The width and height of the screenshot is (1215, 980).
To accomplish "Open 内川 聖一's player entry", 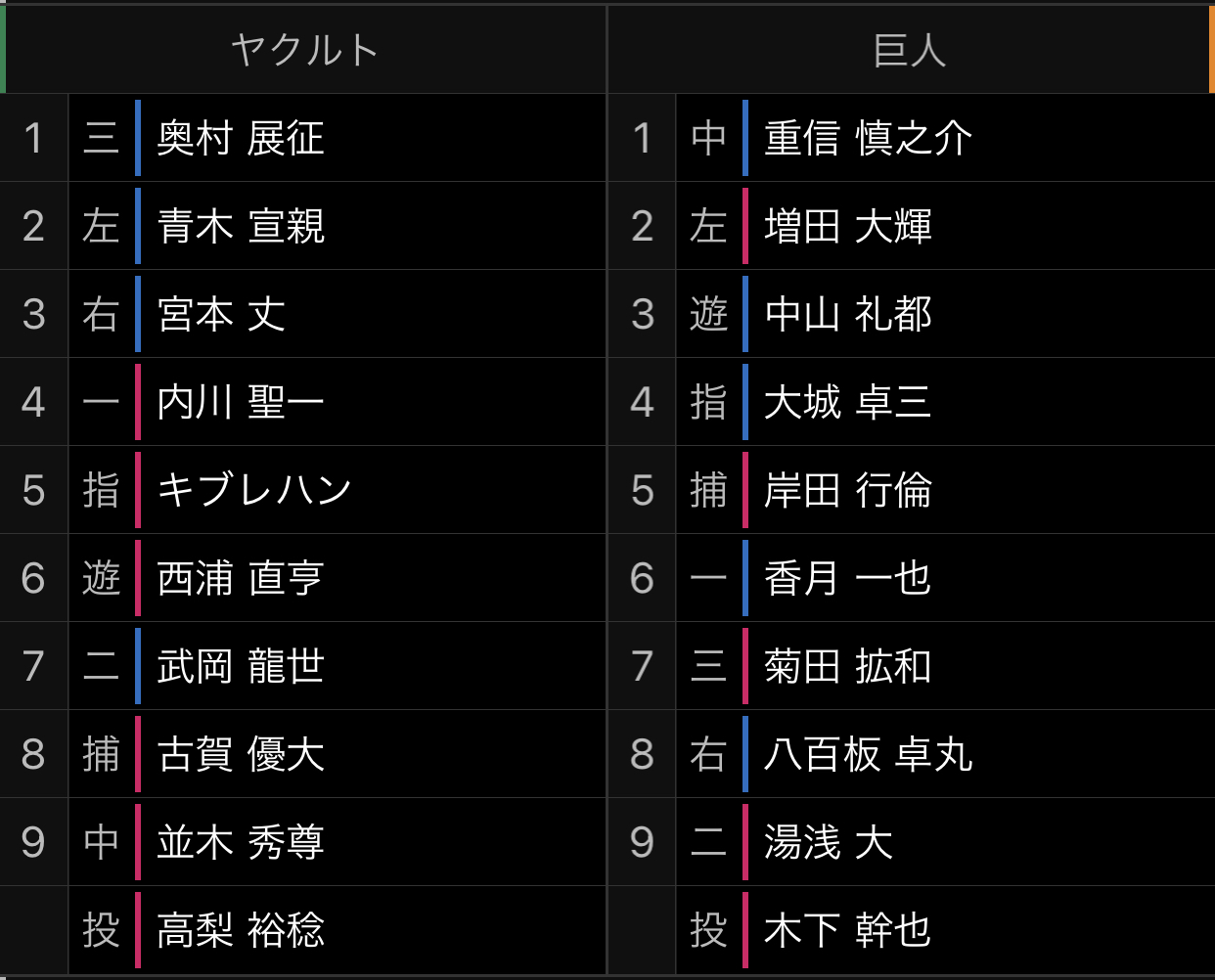I will [241, 402].
